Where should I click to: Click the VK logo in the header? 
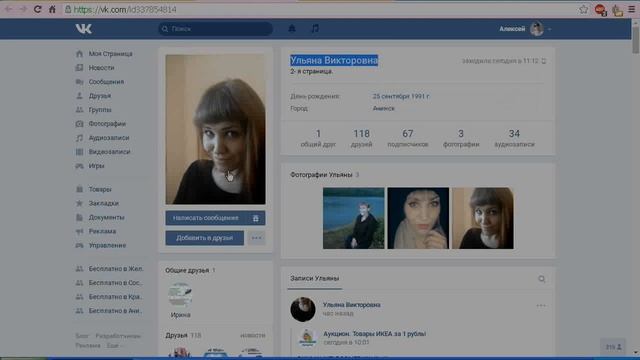pyautogui.click(x=84, y=29)
